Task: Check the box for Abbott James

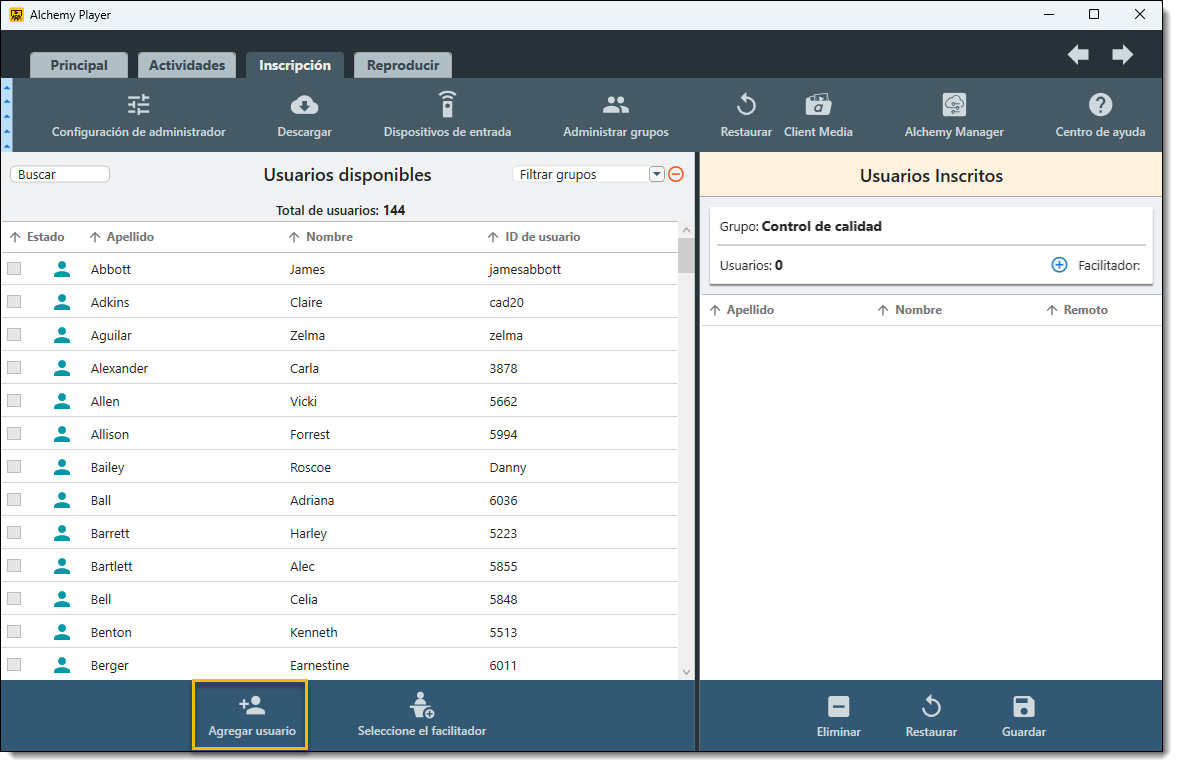Action: coord(14,269)
